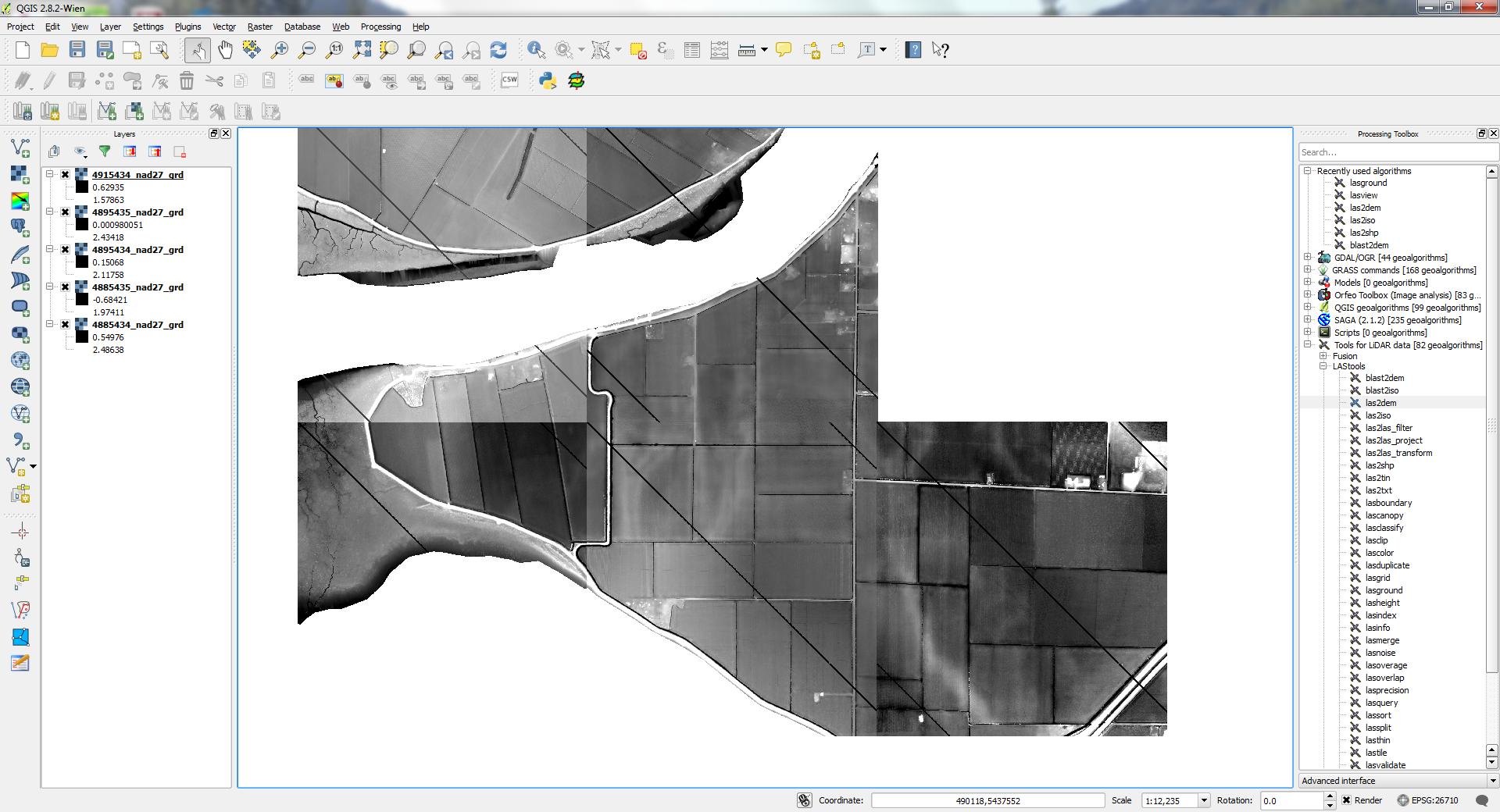Viewport: 1500px width, 812px height.
Task: Open a project with the folder icon
Action: (x=49, y=50)
